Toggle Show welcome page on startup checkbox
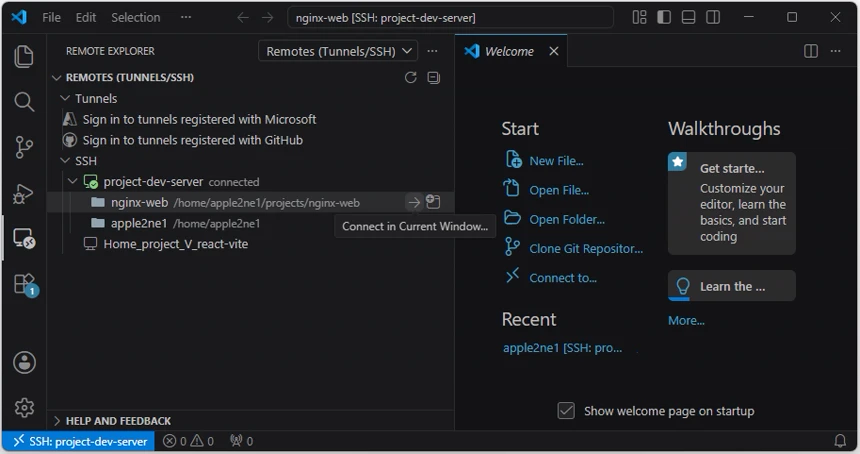 pyautogui.click(x=566, y=411)
